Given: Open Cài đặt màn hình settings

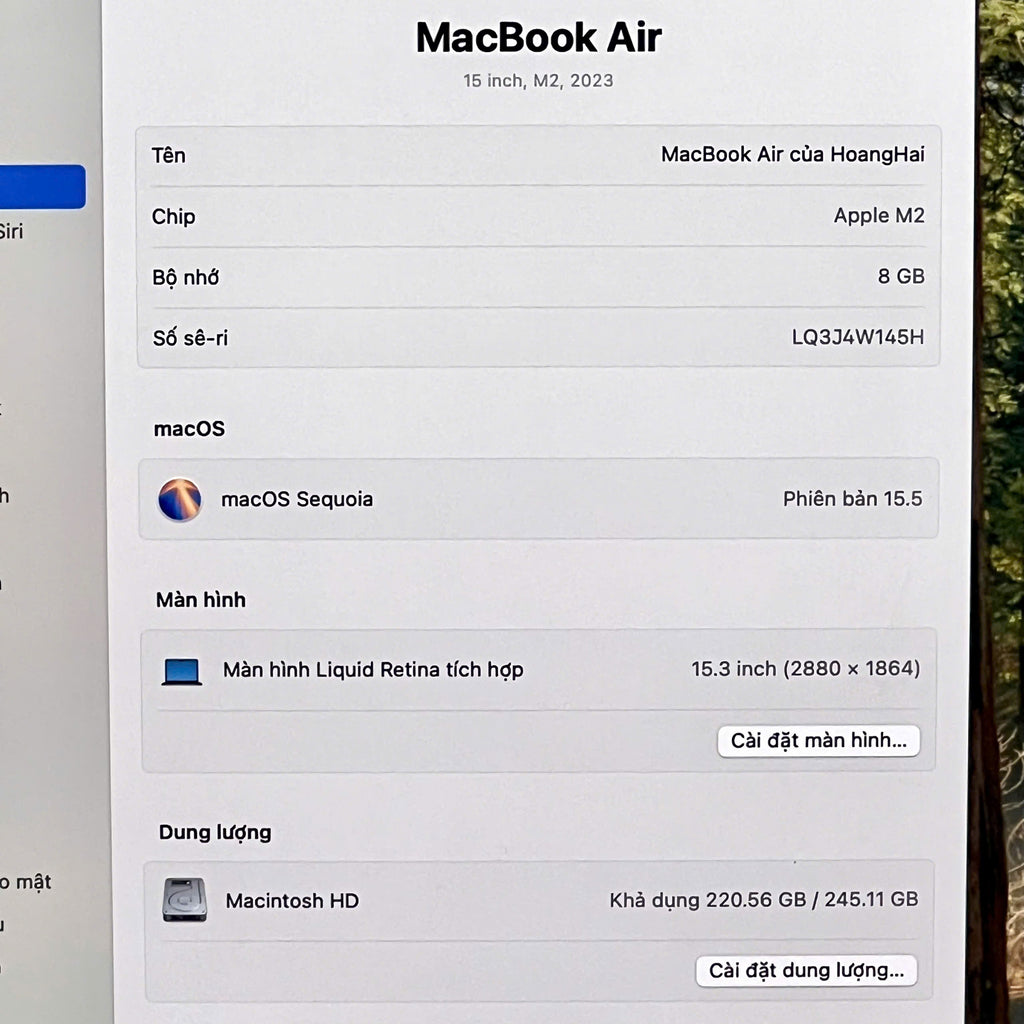Looking at the screenshot, I should (x=818, y=741).
